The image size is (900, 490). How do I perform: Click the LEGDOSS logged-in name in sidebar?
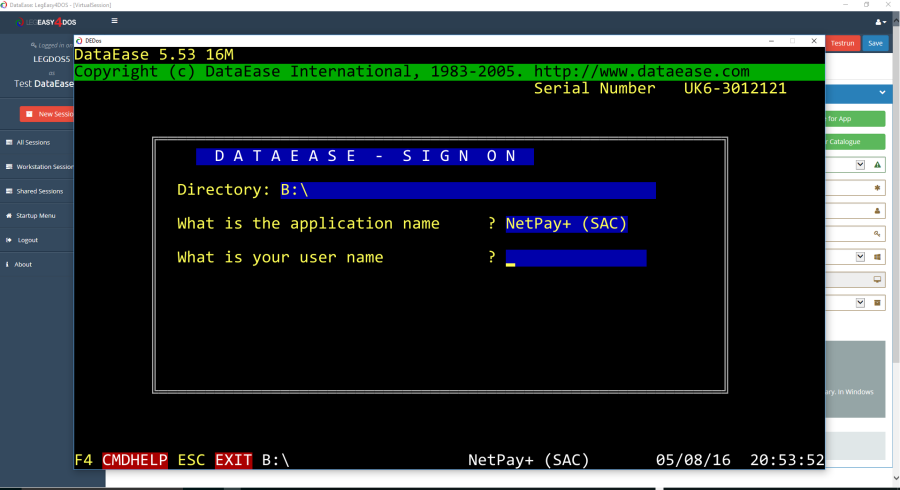pos(51,59)
